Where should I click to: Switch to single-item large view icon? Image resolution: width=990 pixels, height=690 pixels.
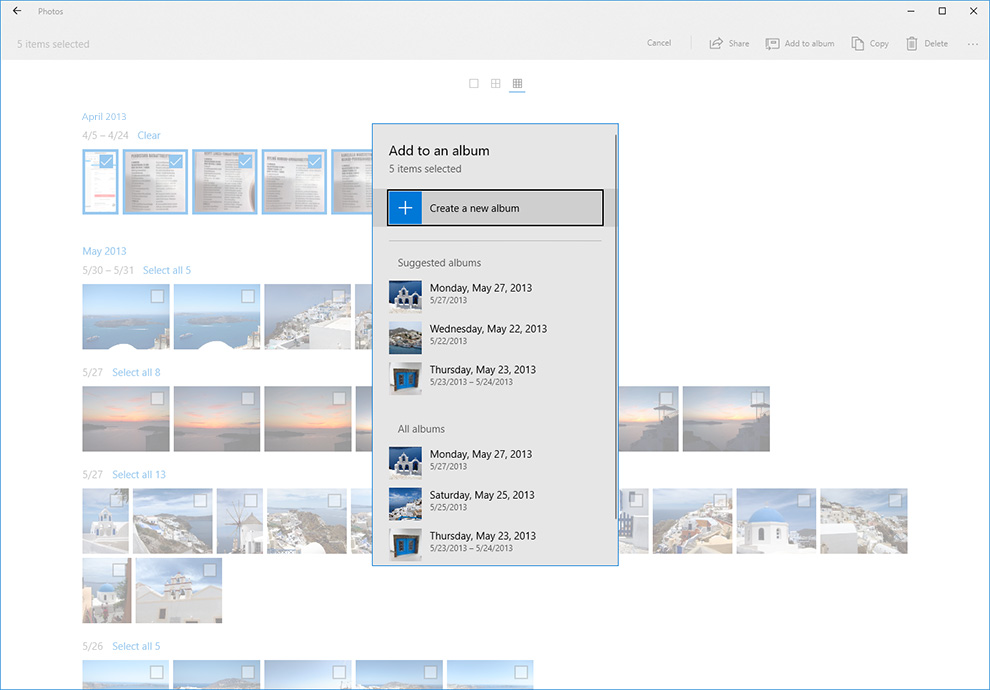point(474,83)
